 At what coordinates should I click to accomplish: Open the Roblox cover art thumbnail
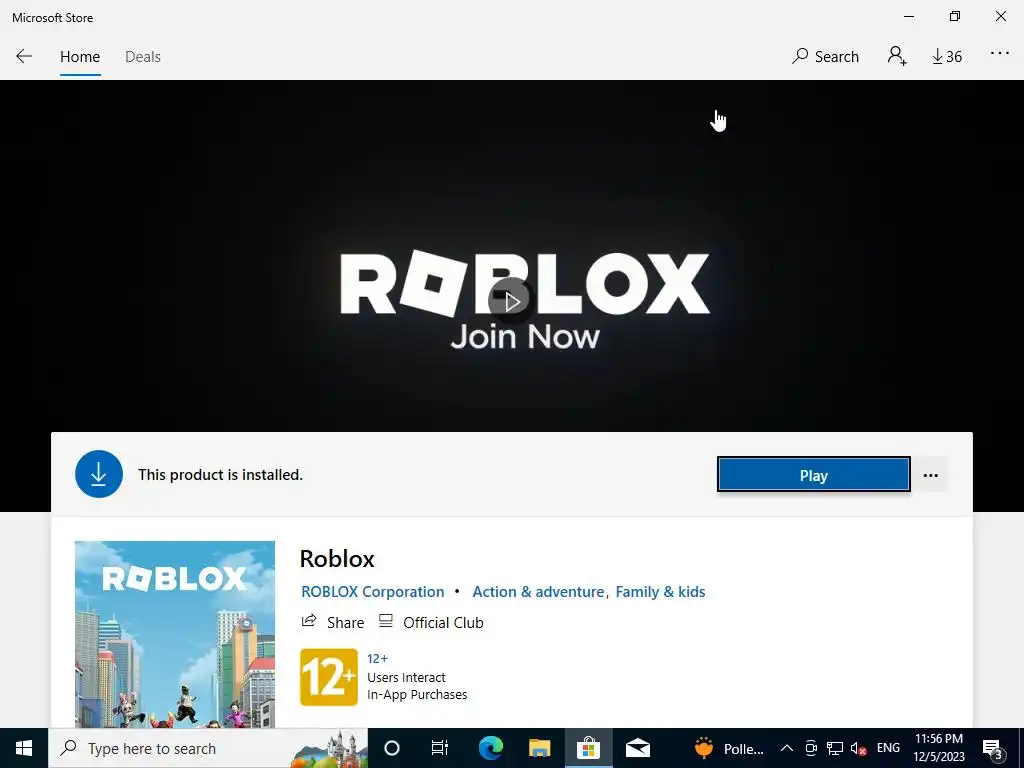[175, 634]
